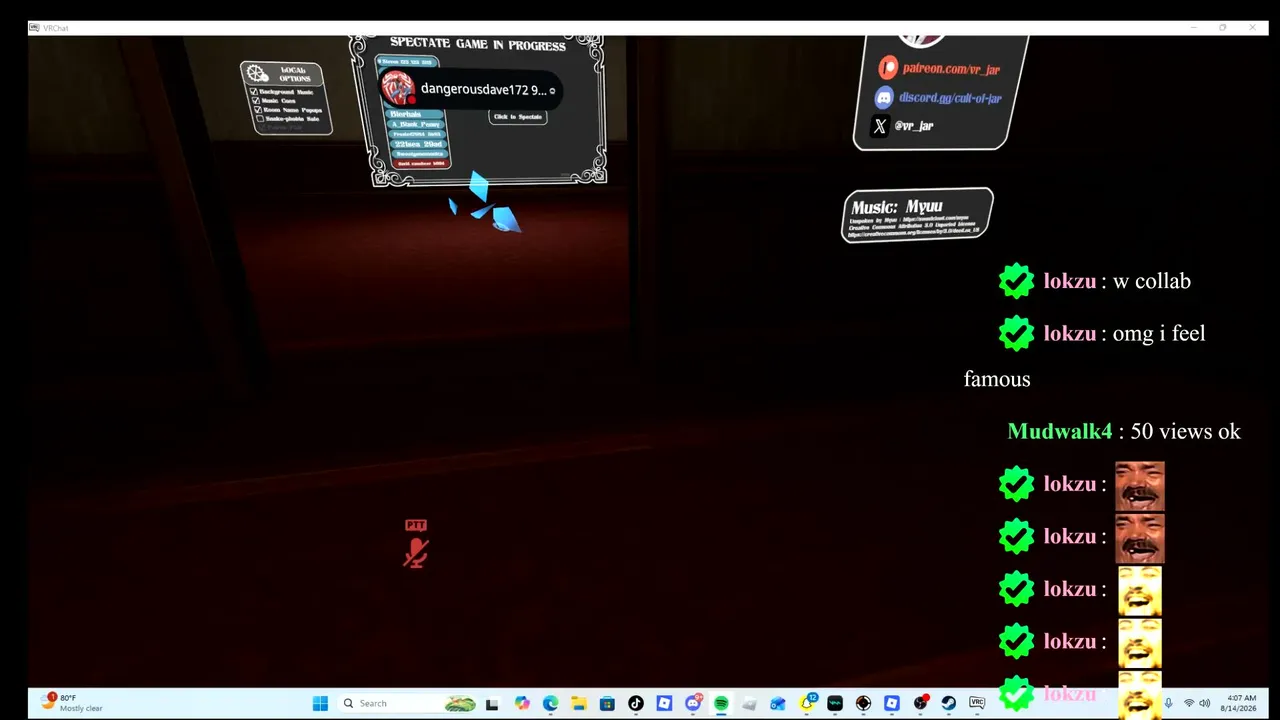Click the chat message 'w collab'

[1152, 281]
